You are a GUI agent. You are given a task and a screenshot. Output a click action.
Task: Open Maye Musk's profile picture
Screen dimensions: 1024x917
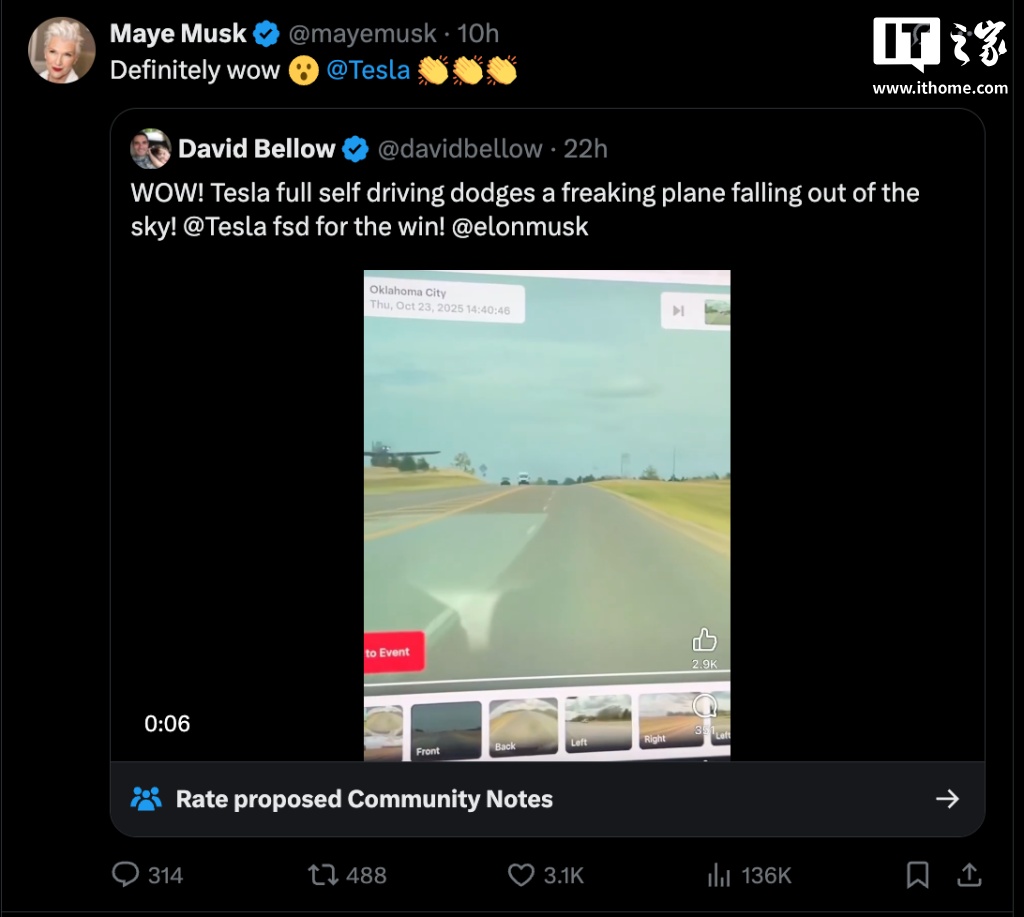click(x=61, y=50)
